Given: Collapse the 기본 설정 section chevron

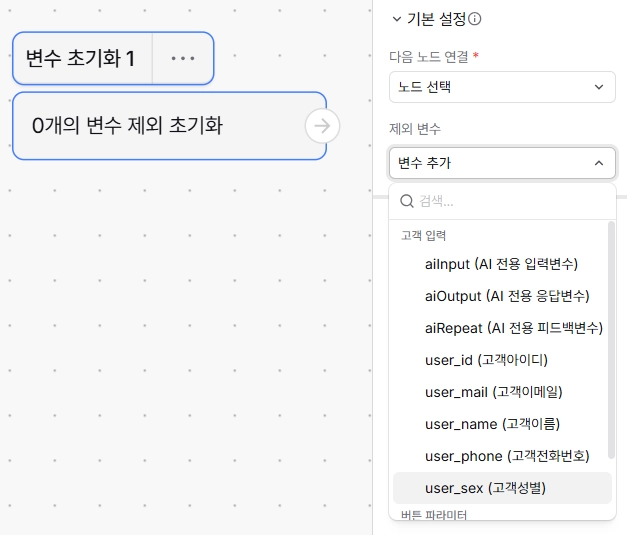Looking at the screenshot, I should click(x=397, y=19).
